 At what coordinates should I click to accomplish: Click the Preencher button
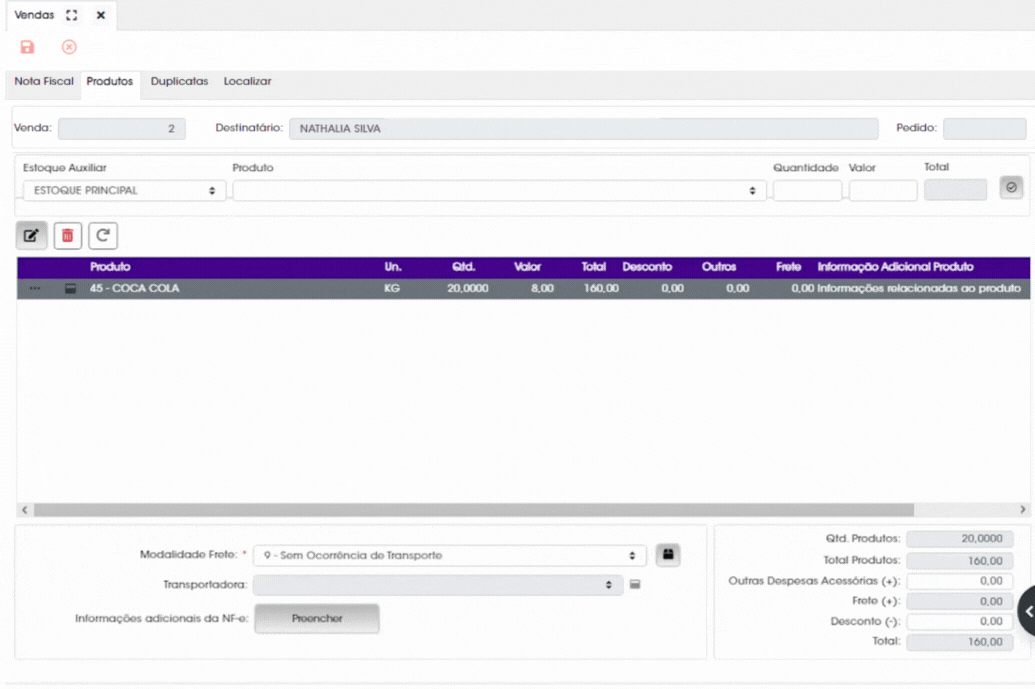point(317,618)
